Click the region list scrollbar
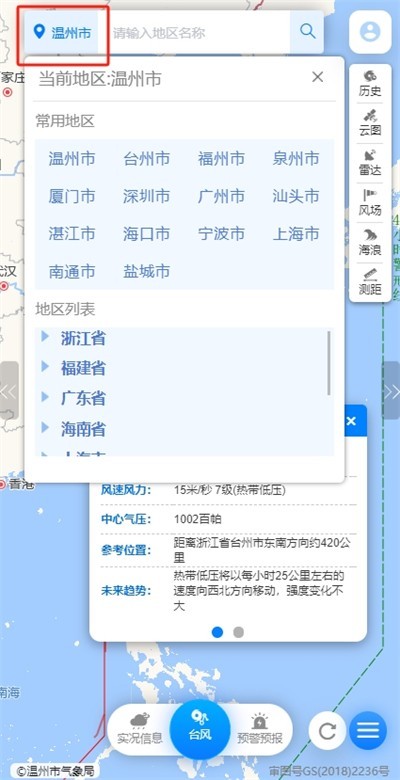Viewport: 400px width, 780px height. point(329,363)
